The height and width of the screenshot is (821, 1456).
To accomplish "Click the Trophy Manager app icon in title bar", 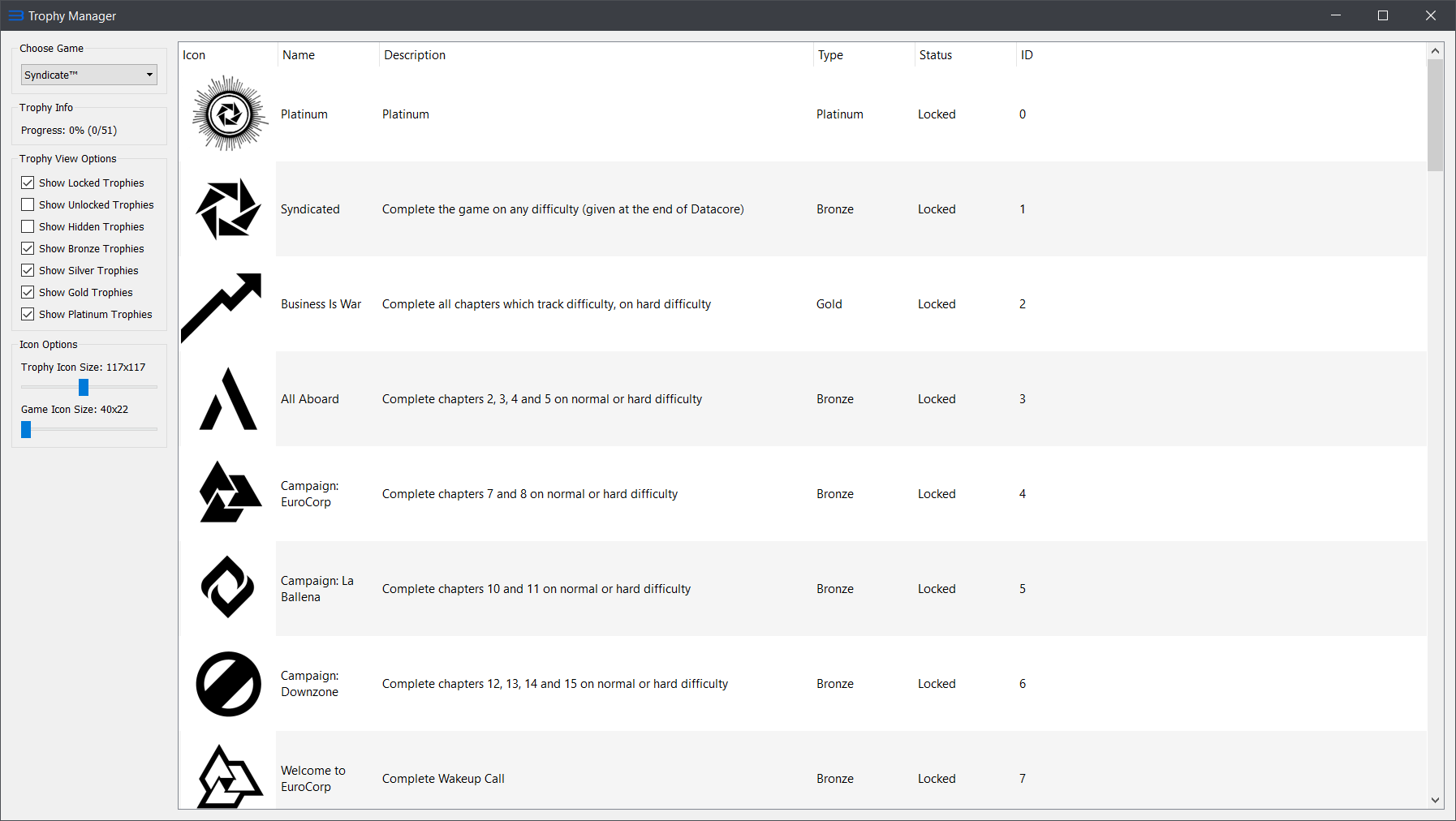I will click(x=15, y=15).
